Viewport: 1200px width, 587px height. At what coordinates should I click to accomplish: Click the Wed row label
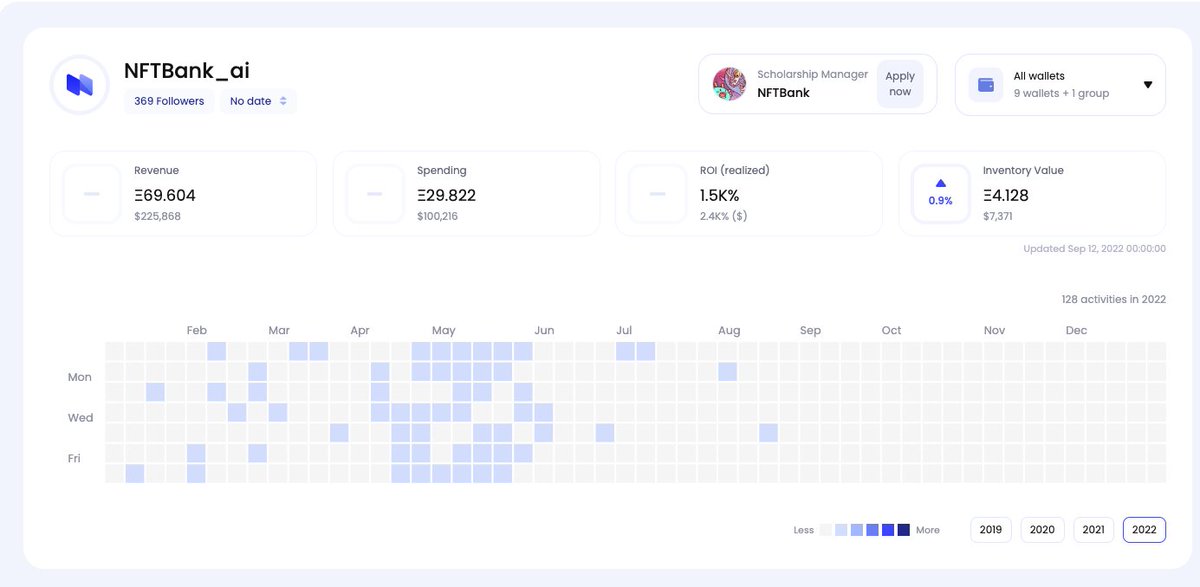click(x=80, y=418)
